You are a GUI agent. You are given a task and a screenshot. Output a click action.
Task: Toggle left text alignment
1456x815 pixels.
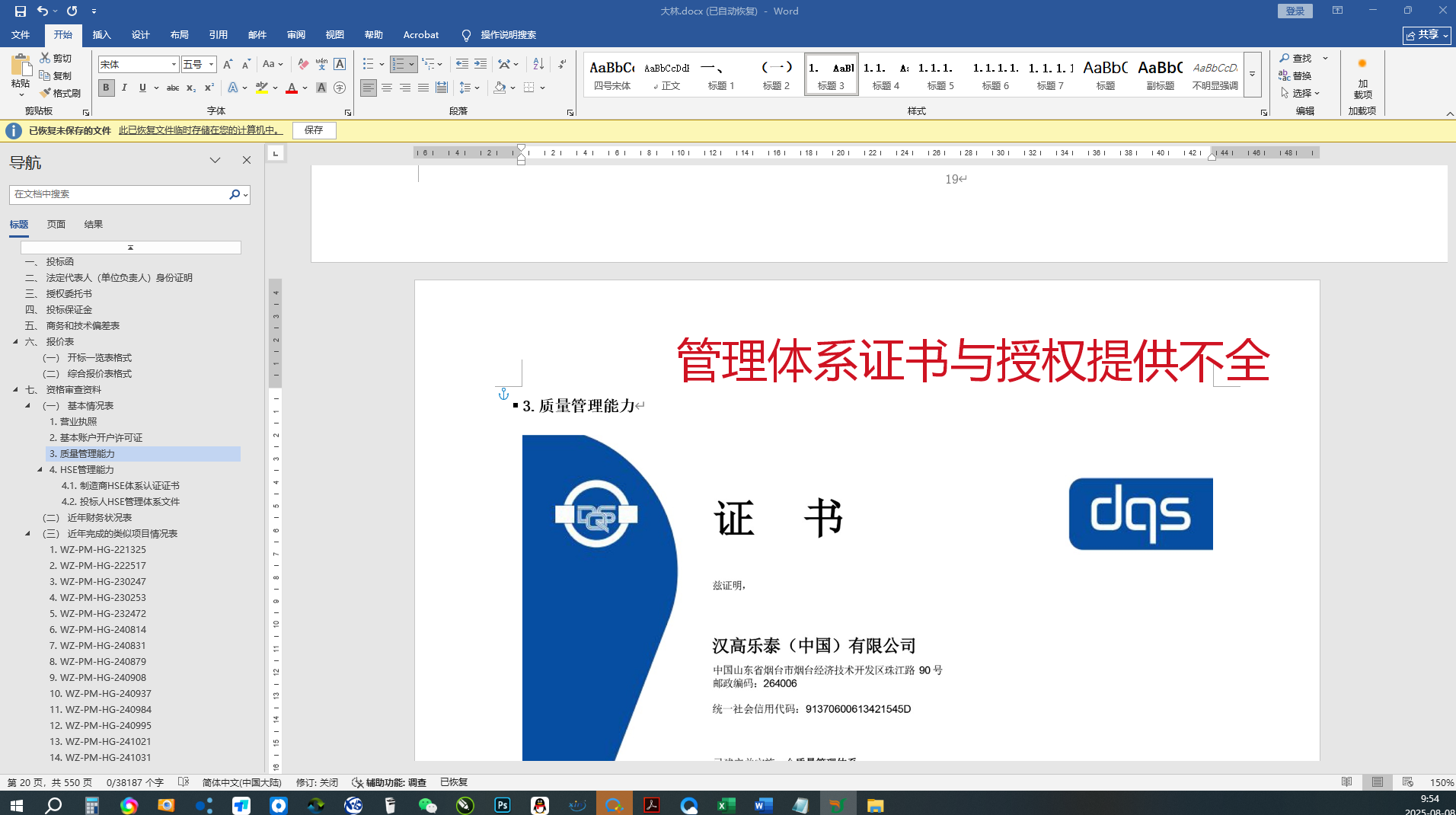(x=369, y=88)
